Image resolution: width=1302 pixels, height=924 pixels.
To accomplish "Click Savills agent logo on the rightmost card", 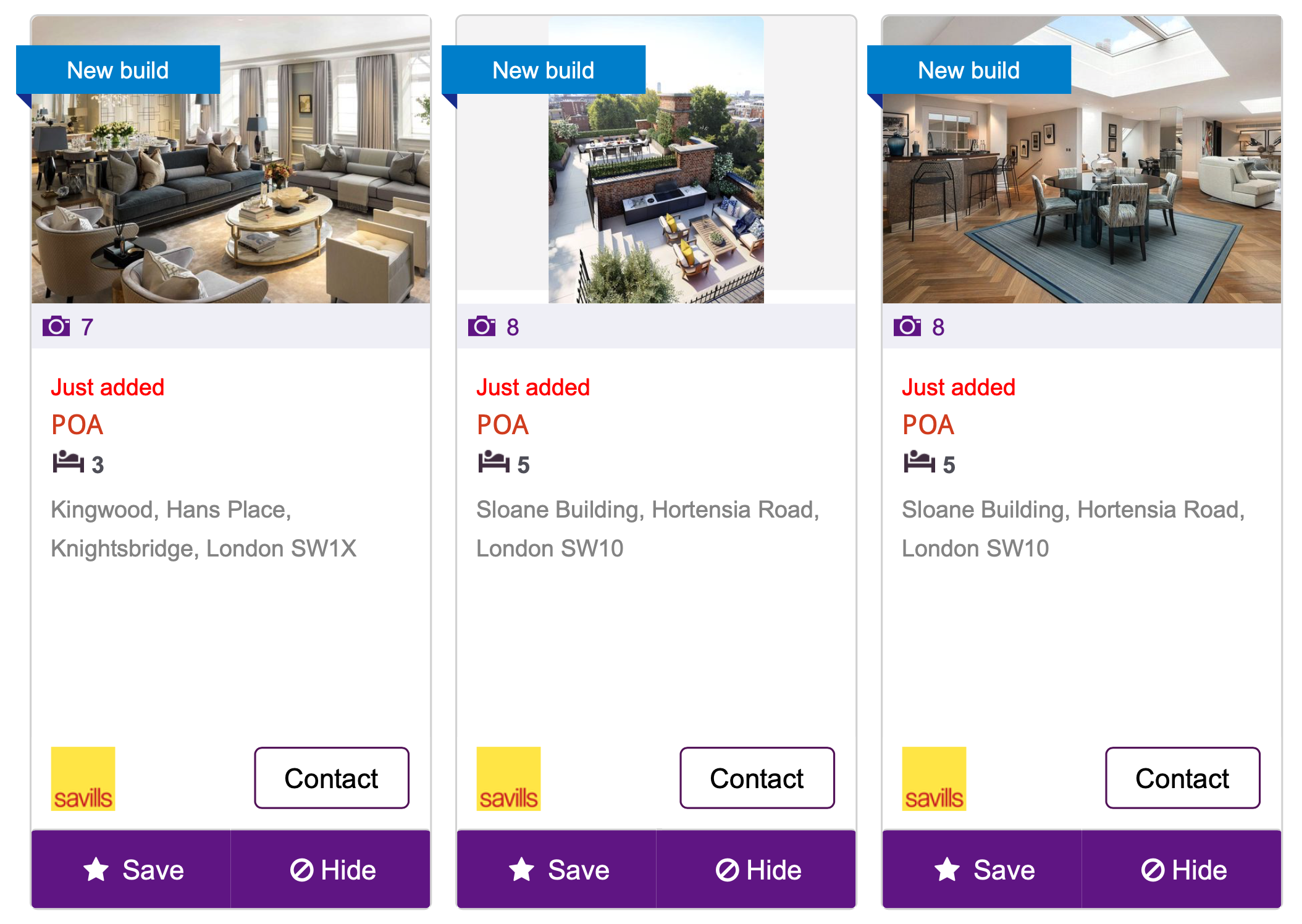I will click(934, 778).
